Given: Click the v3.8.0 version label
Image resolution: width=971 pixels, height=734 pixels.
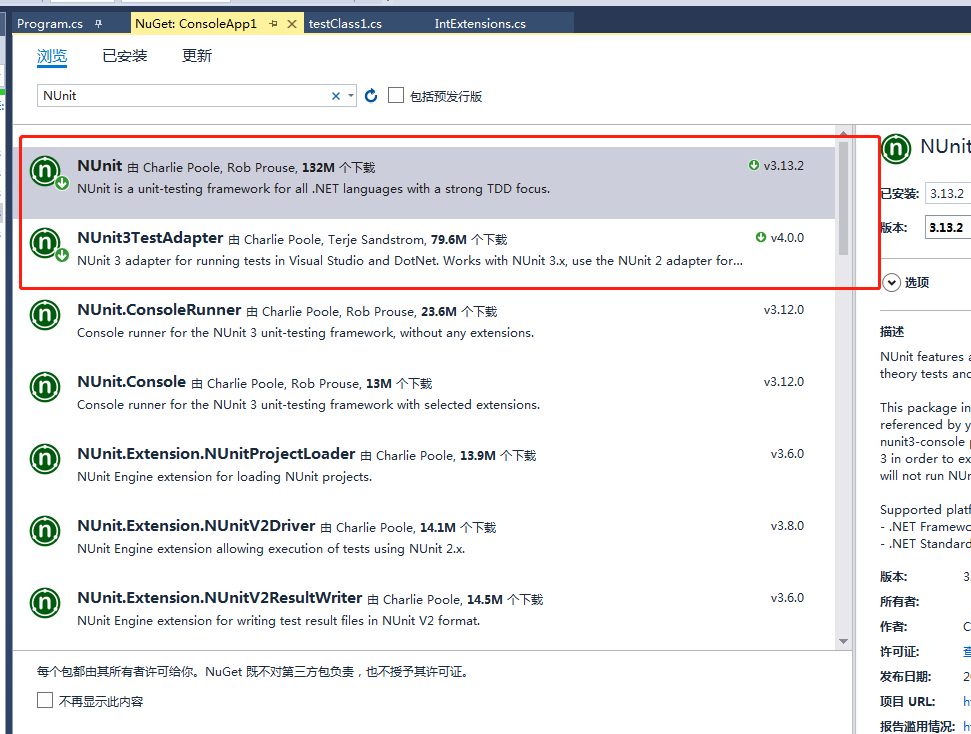Looking at the screenshot, I should [x=788, y=526].
